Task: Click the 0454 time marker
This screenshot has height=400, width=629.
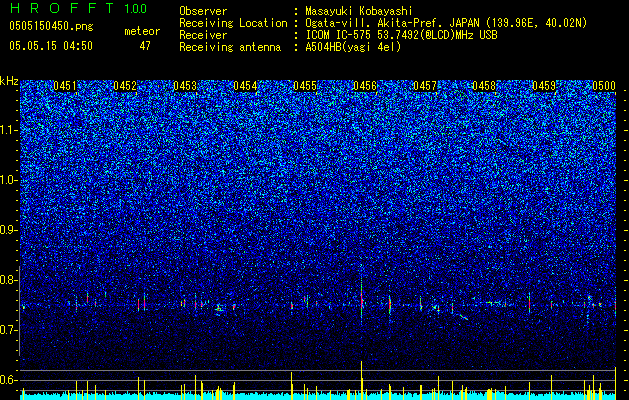Action: pyautogui.click(x=245, y=86)
